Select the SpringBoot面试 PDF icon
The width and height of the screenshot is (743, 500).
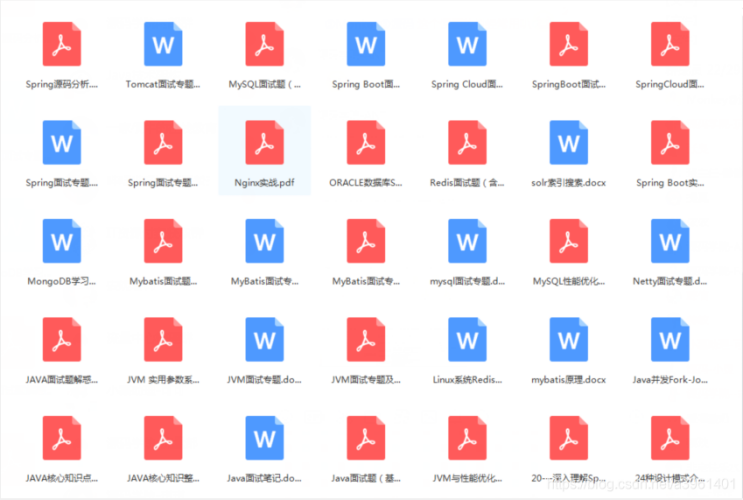pyautogui.click(x=569, y=44)
